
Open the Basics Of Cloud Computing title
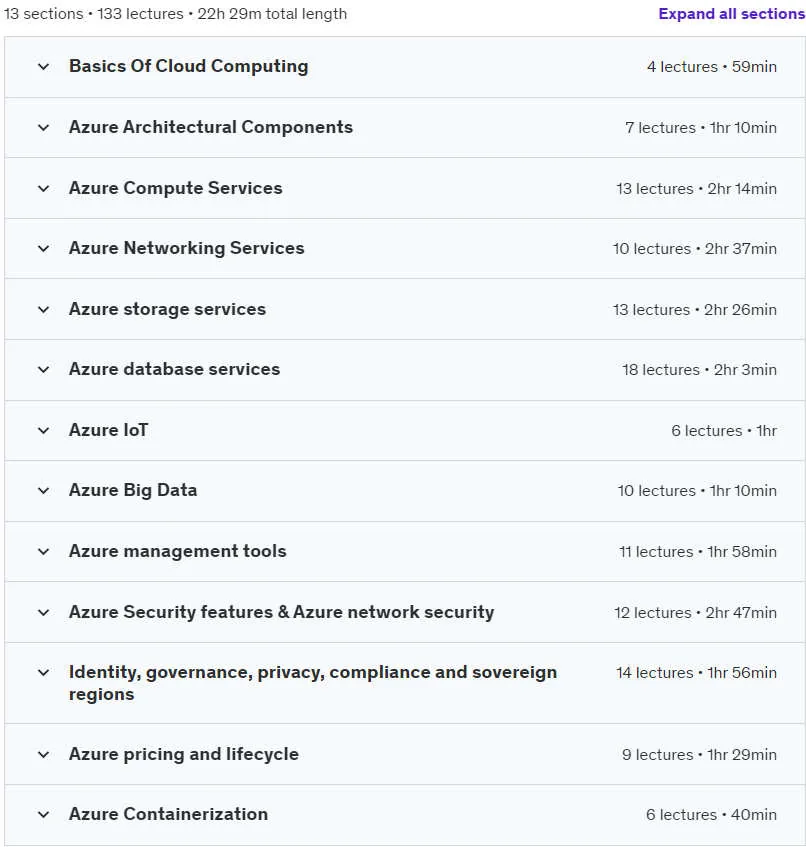(x=189, y=66)
